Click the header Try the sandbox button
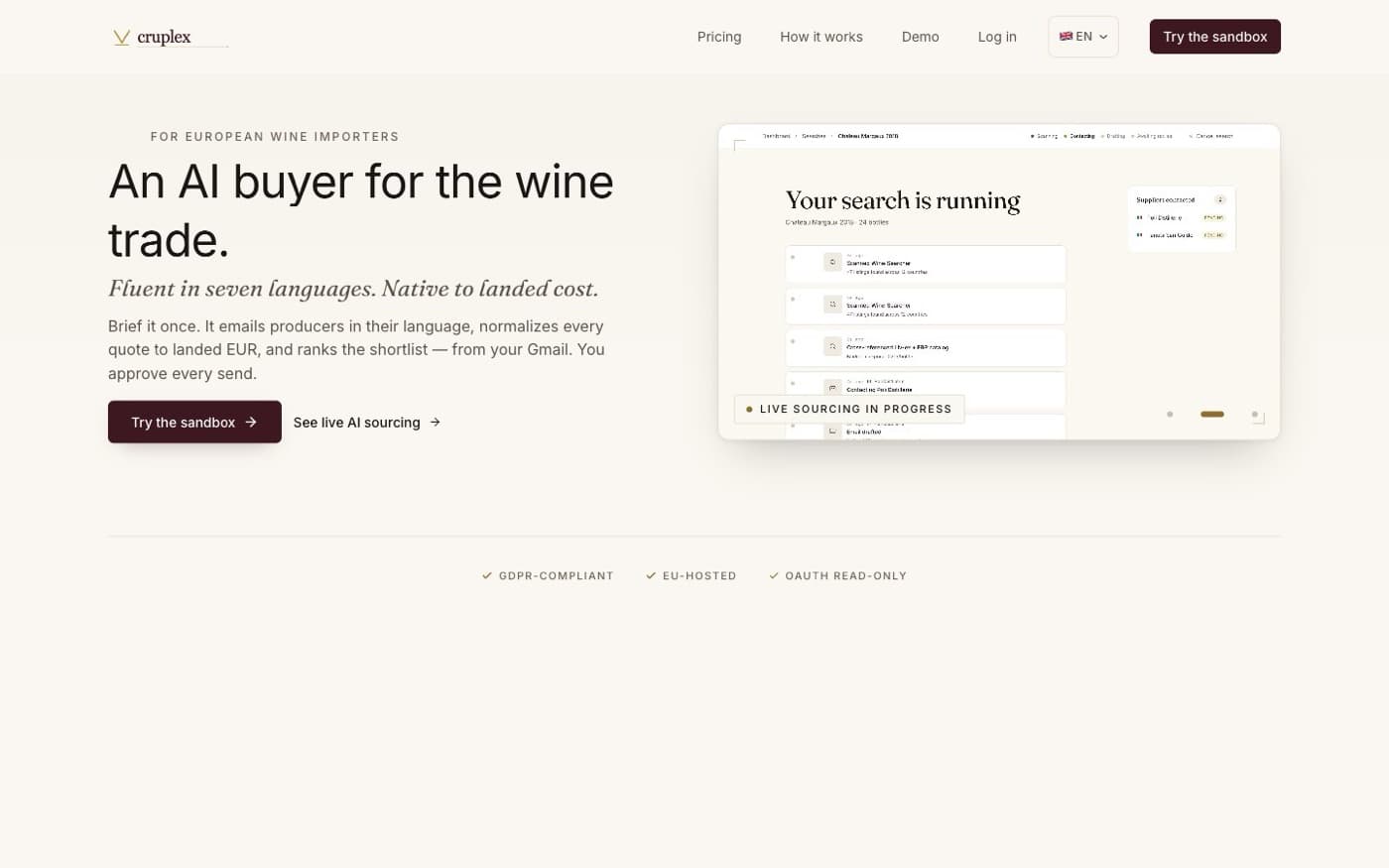The image size is (1389, 868). coord(1215,37)
